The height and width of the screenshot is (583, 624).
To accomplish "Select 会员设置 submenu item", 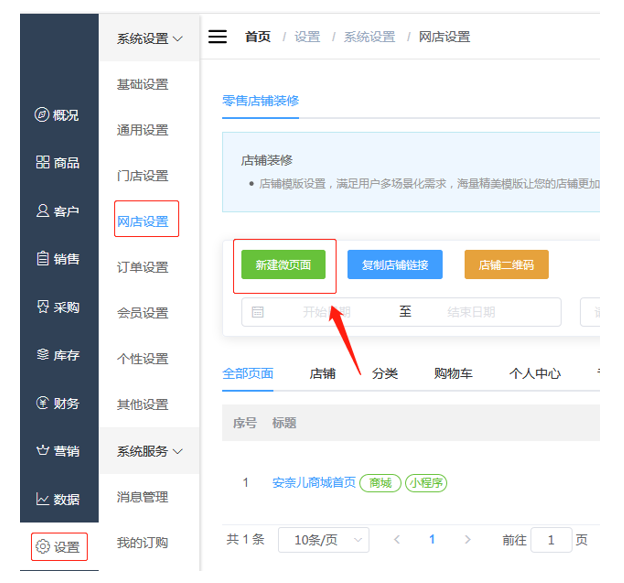I will pyautogui.click(x=142, y=313).
